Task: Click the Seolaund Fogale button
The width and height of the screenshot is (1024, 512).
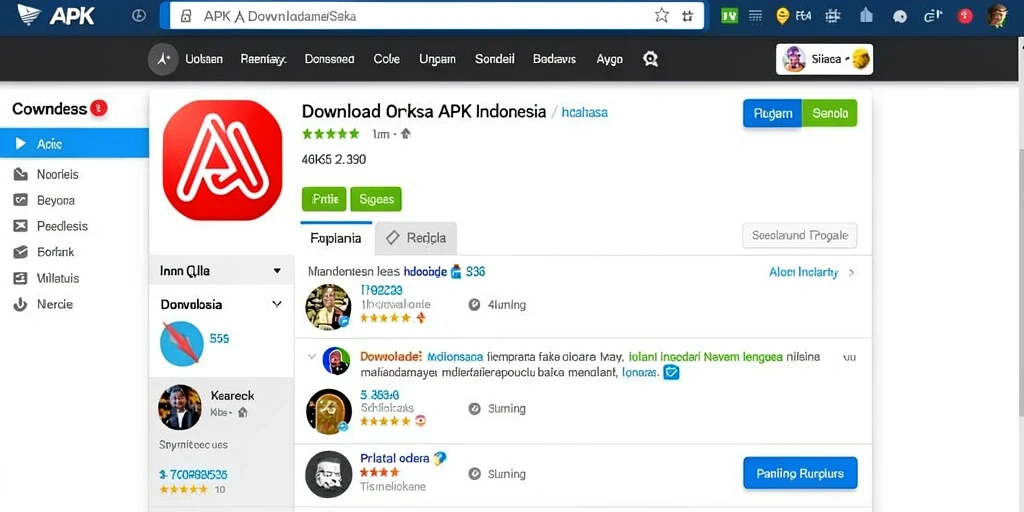Action: [x=800, y=235]
